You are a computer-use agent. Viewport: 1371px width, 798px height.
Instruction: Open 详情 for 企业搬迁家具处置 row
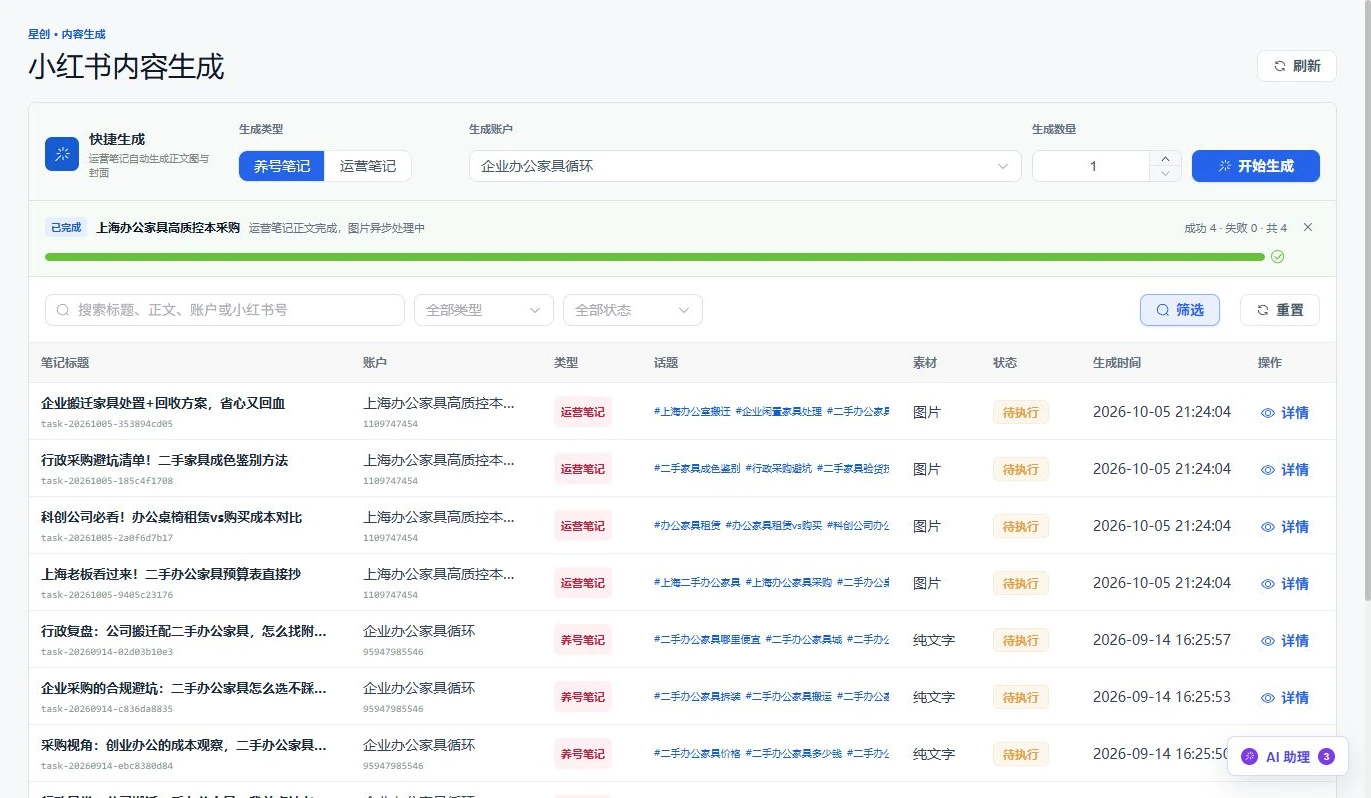point(1285,412)
